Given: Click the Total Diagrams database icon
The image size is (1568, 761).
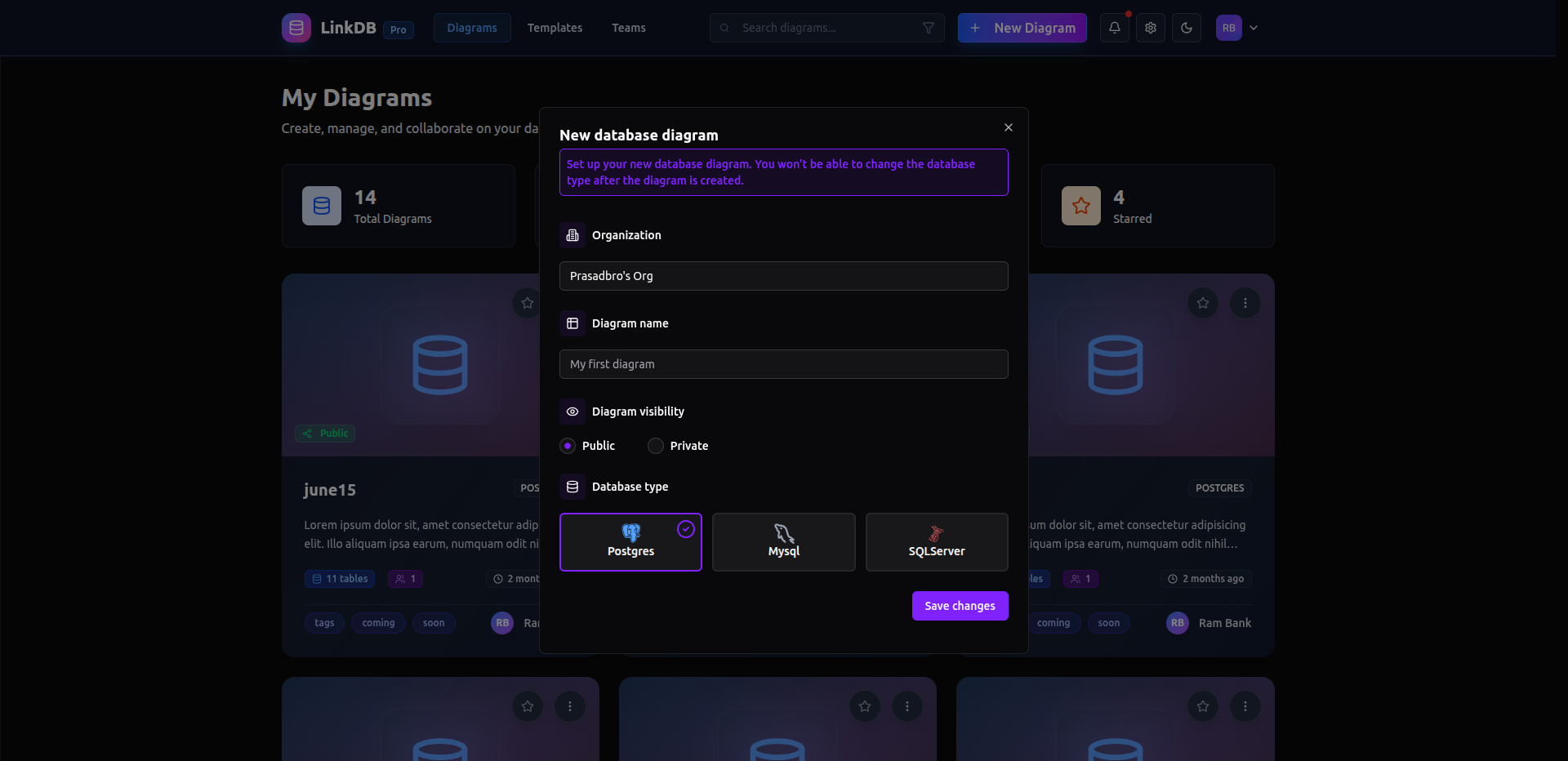Looking at the screenshot, I should coord(322,206).
